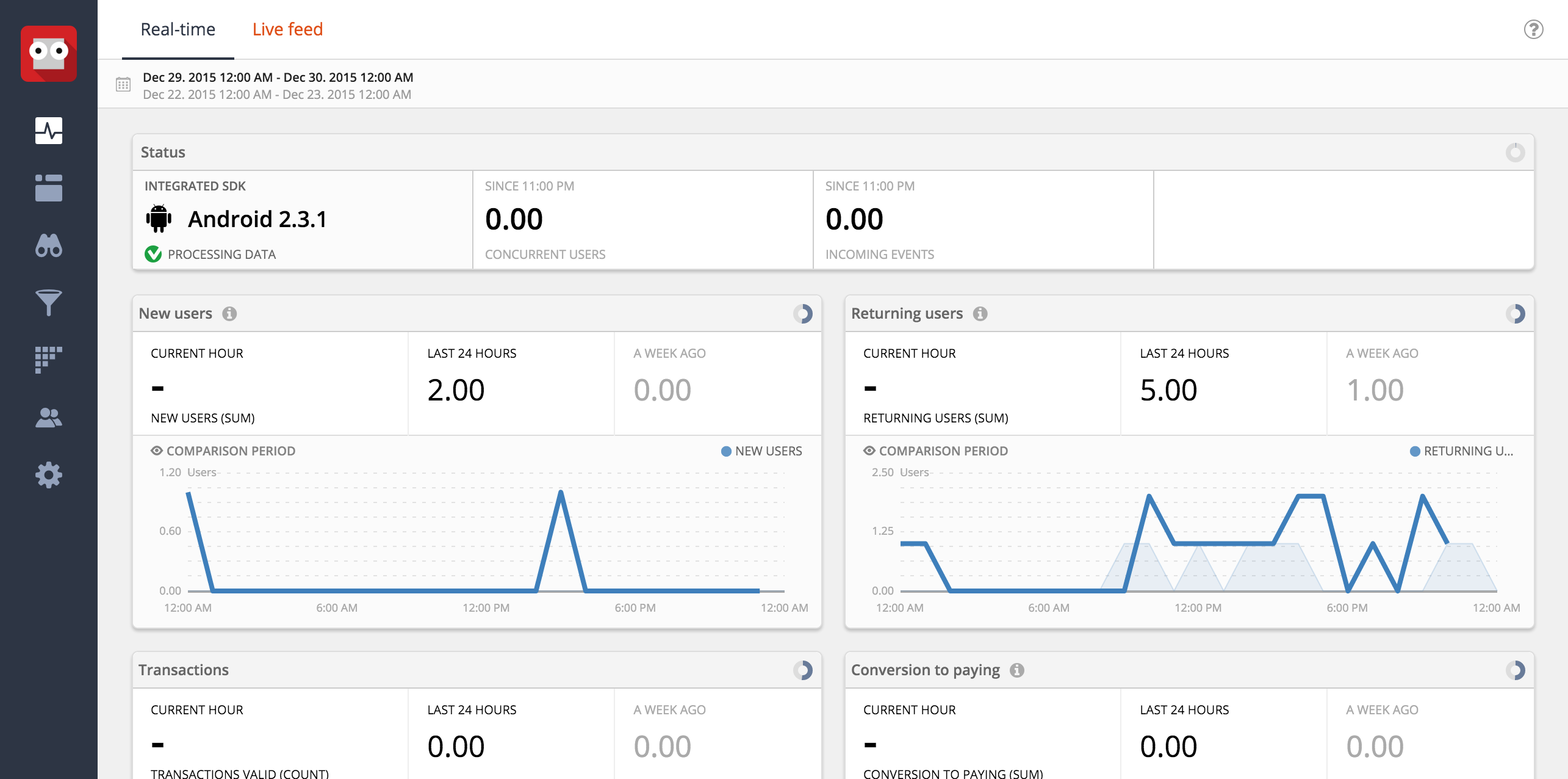Screen dimensions: 1568x779
Task: Click the Android 2.3.1 SDK label
Action: click(257, 219)
